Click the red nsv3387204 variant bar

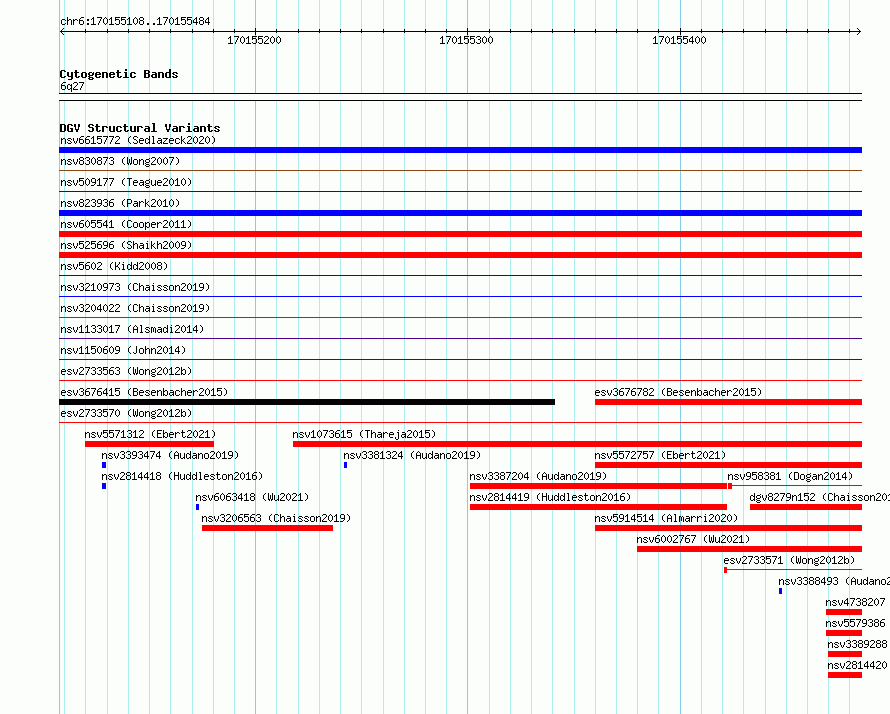click(x=598, y=486)
